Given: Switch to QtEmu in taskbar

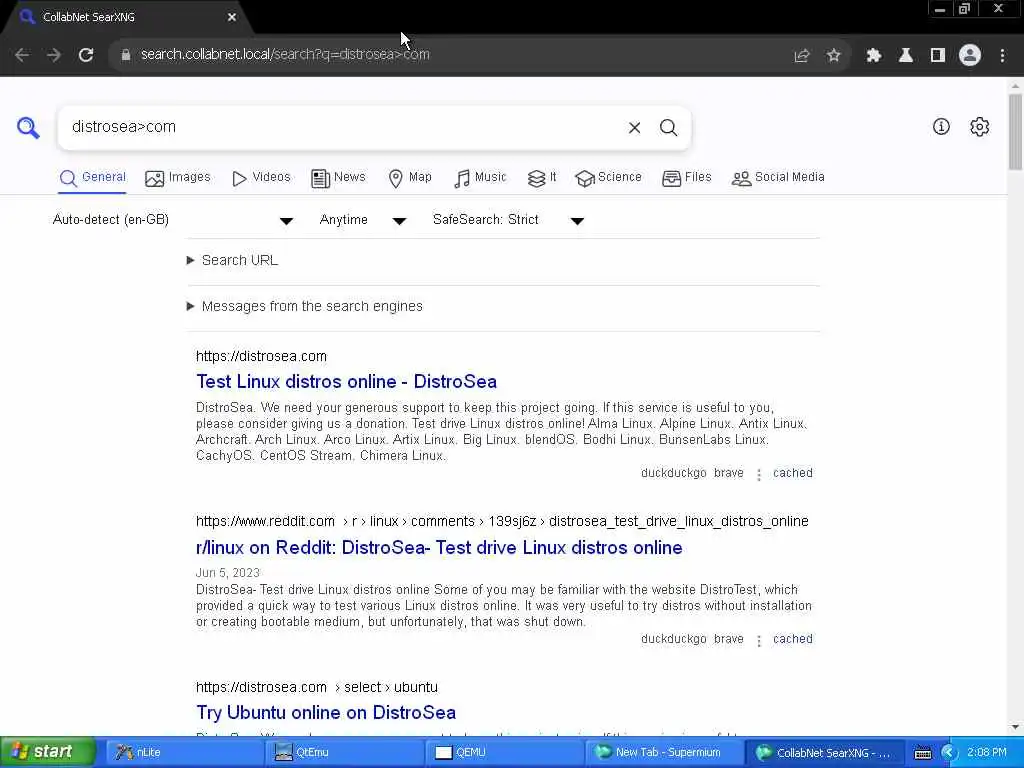Looking at the screenshot, I should coord(343,752).
